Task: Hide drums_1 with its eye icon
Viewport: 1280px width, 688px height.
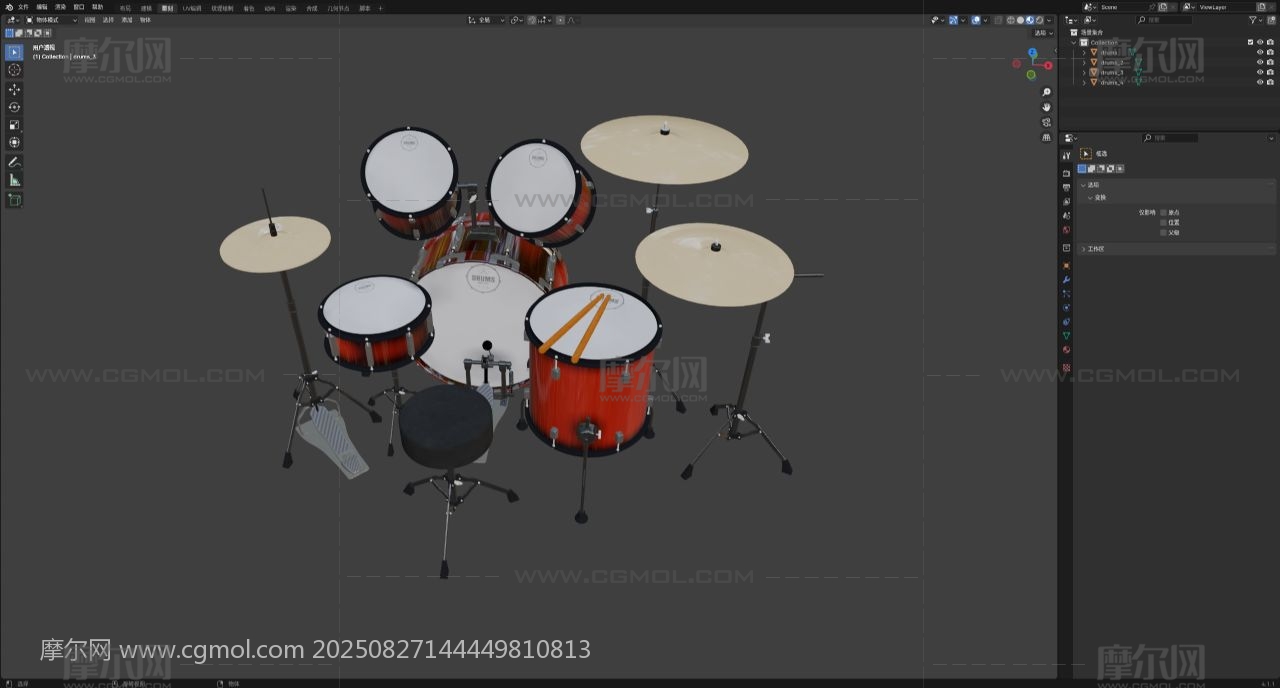Action: 1260,52
